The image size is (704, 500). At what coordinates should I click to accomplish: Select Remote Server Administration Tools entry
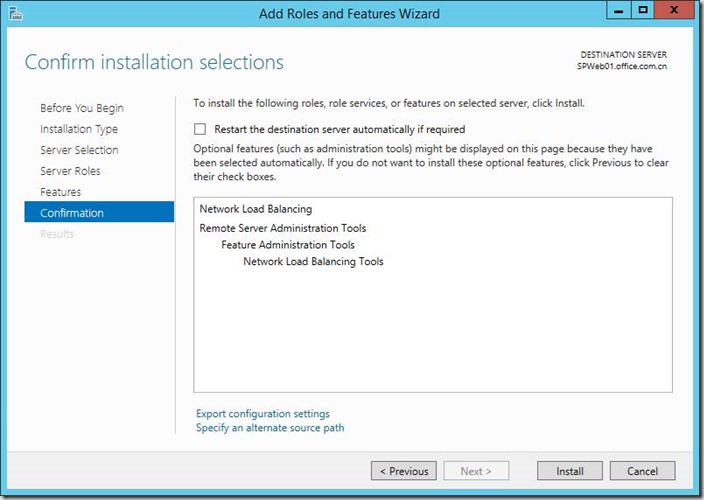point(283,228)
